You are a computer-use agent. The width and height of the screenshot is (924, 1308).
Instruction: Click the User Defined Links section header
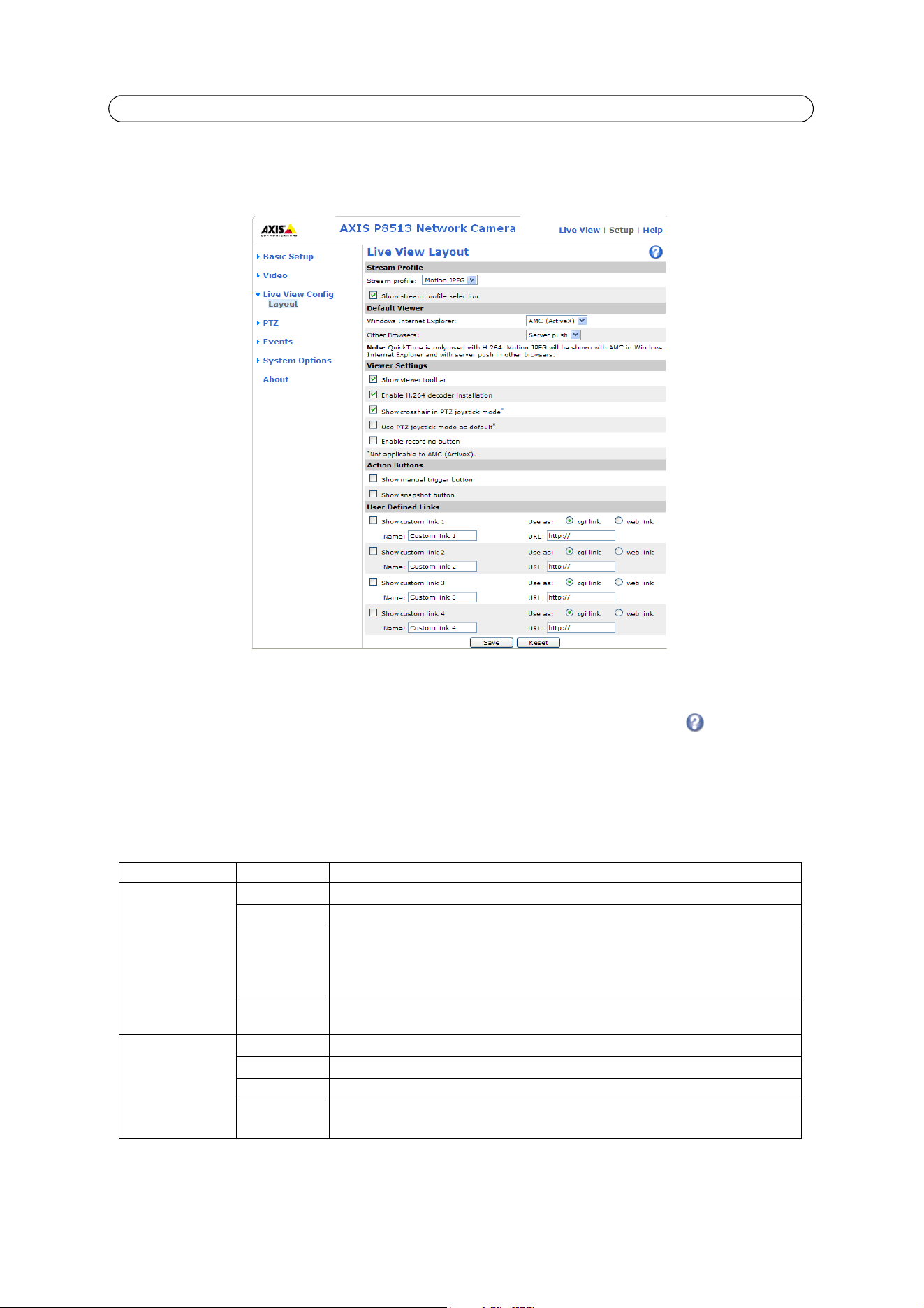[515, 507]
